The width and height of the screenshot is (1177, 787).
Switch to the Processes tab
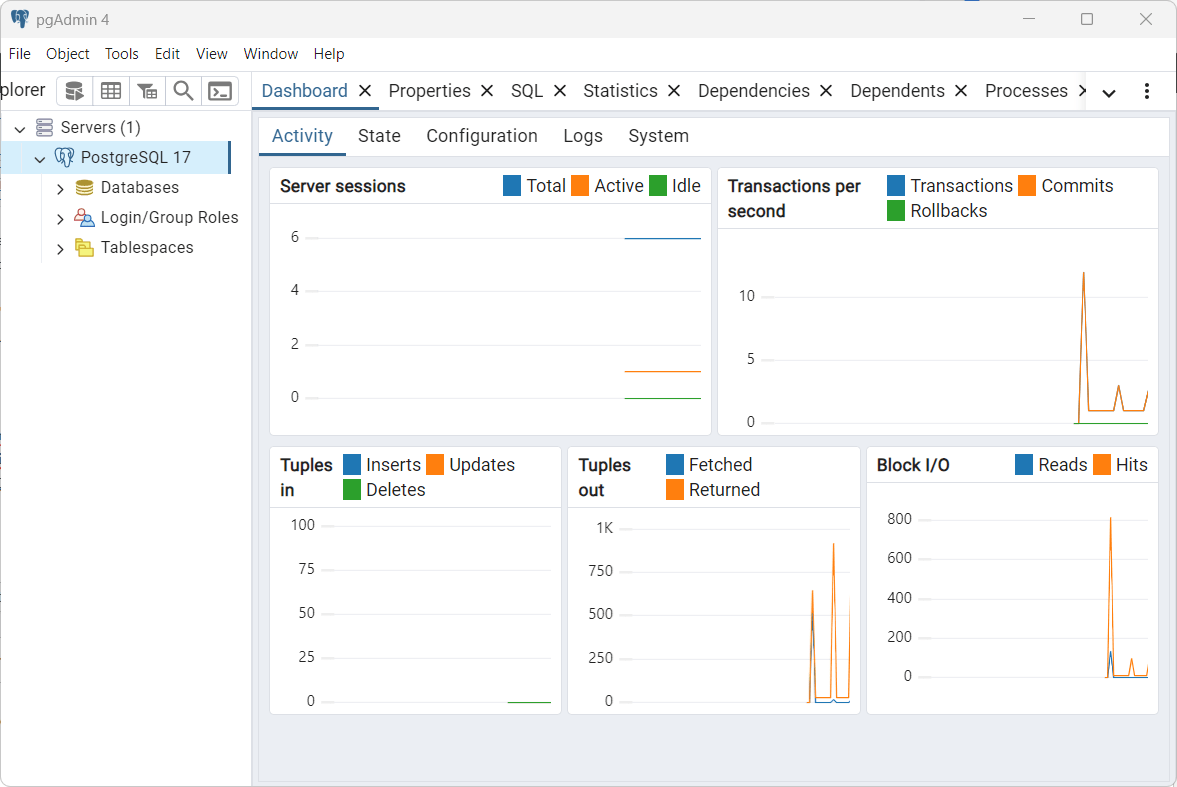1026,91
